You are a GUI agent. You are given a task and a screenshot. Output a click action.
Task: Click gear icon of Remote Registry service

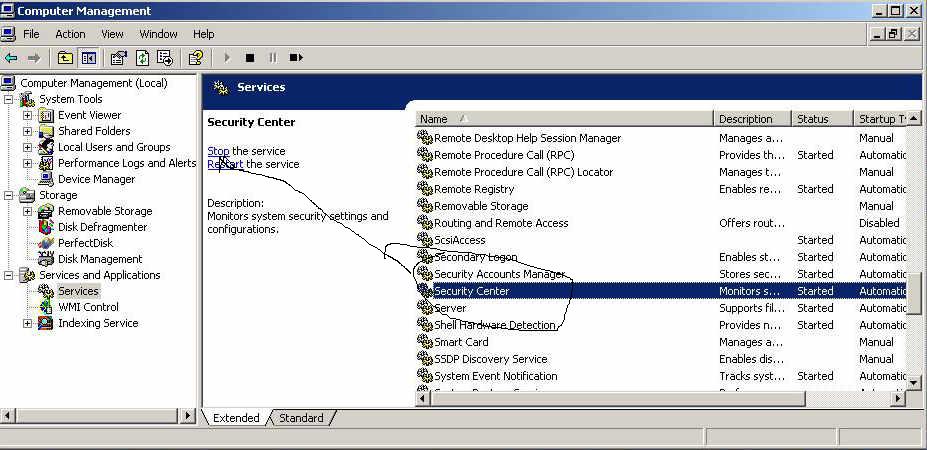(425, 189)
